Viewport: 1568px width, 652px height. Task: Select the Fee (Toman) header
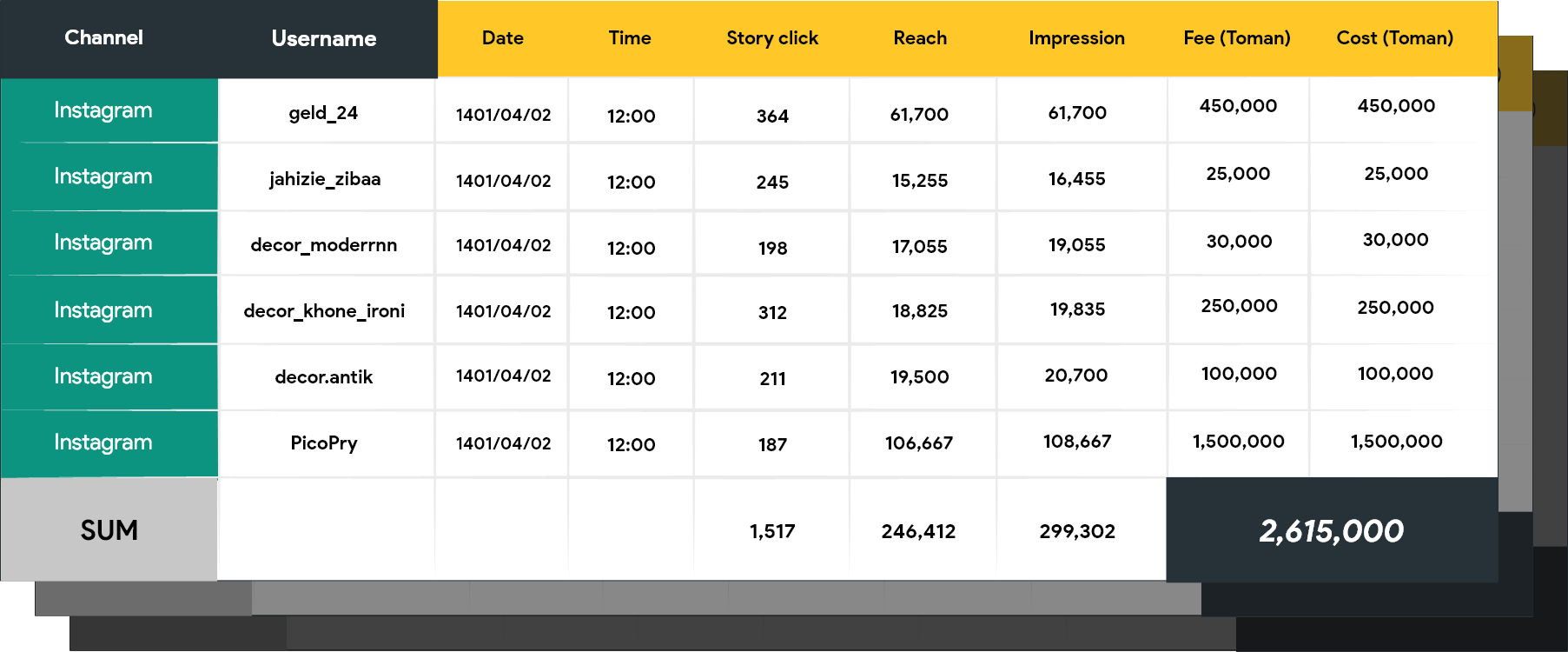point(1236,38)
